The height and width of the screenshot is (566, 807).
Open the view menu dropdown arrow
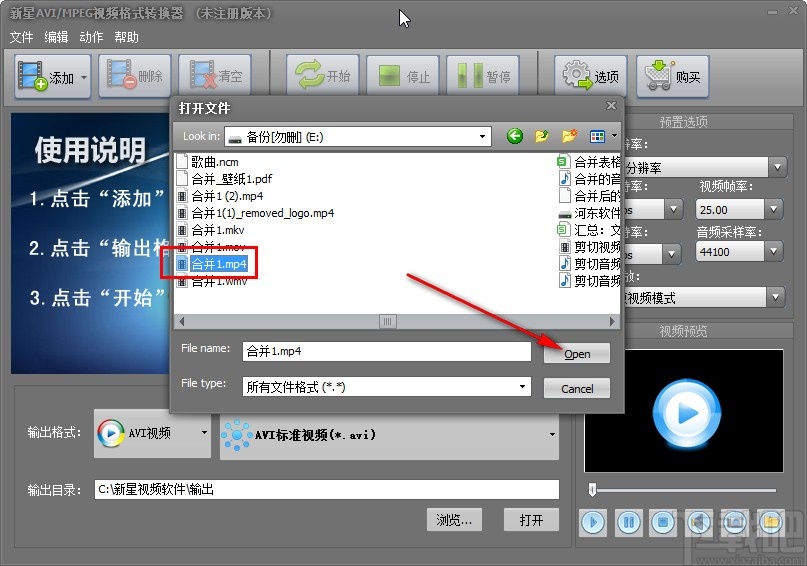[614, 136]
